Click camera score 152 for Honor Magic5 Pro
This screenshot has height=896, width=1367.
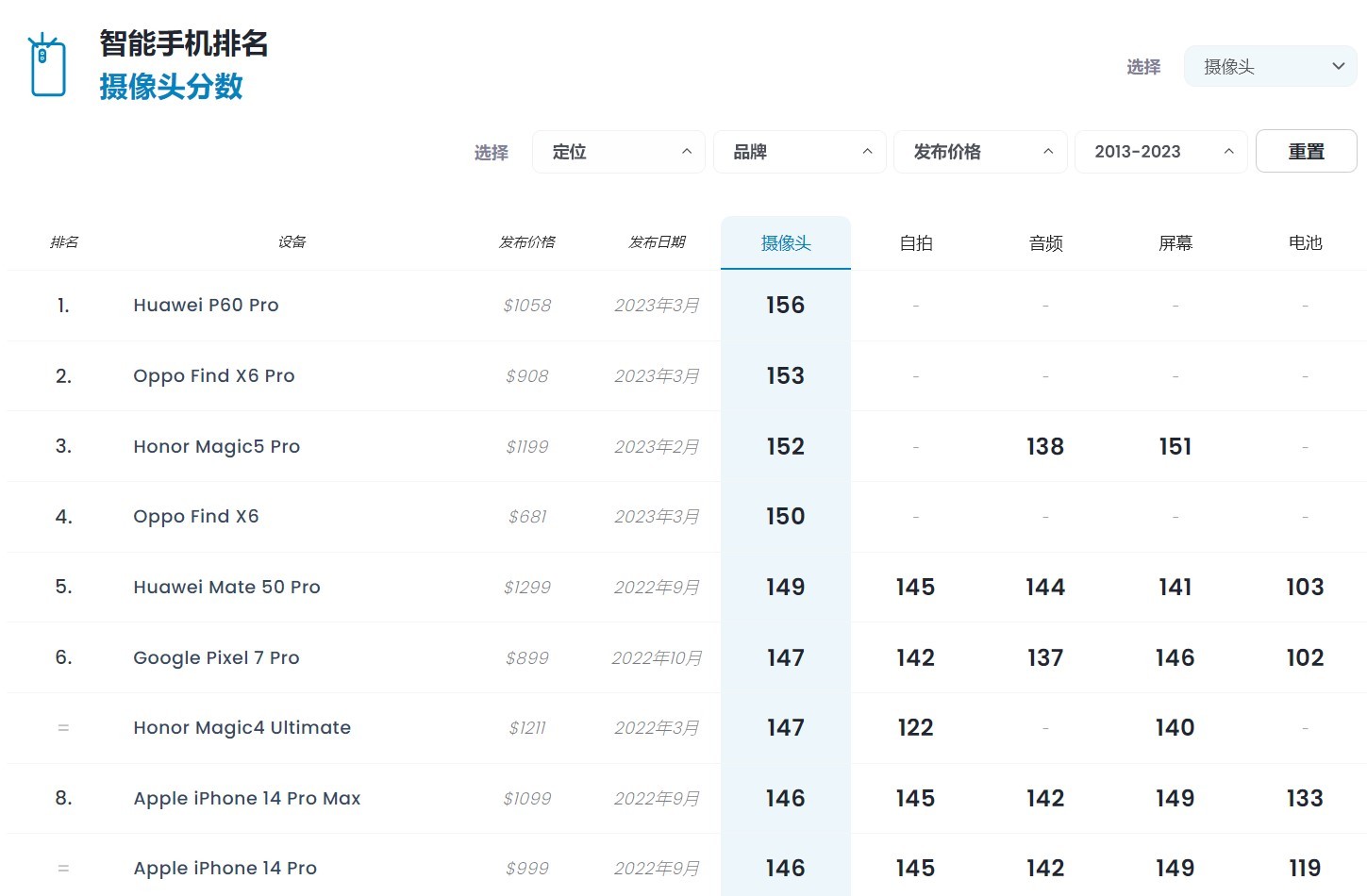click(x=786, y=446)
